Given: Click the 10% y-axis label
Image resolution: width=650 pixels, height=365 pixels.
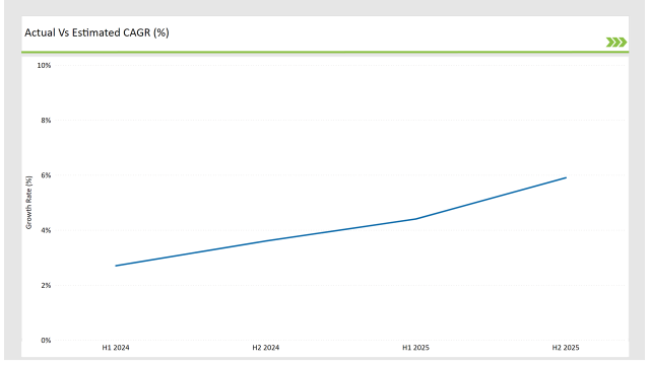Looking at the screenshot, I should click(44, 66).
